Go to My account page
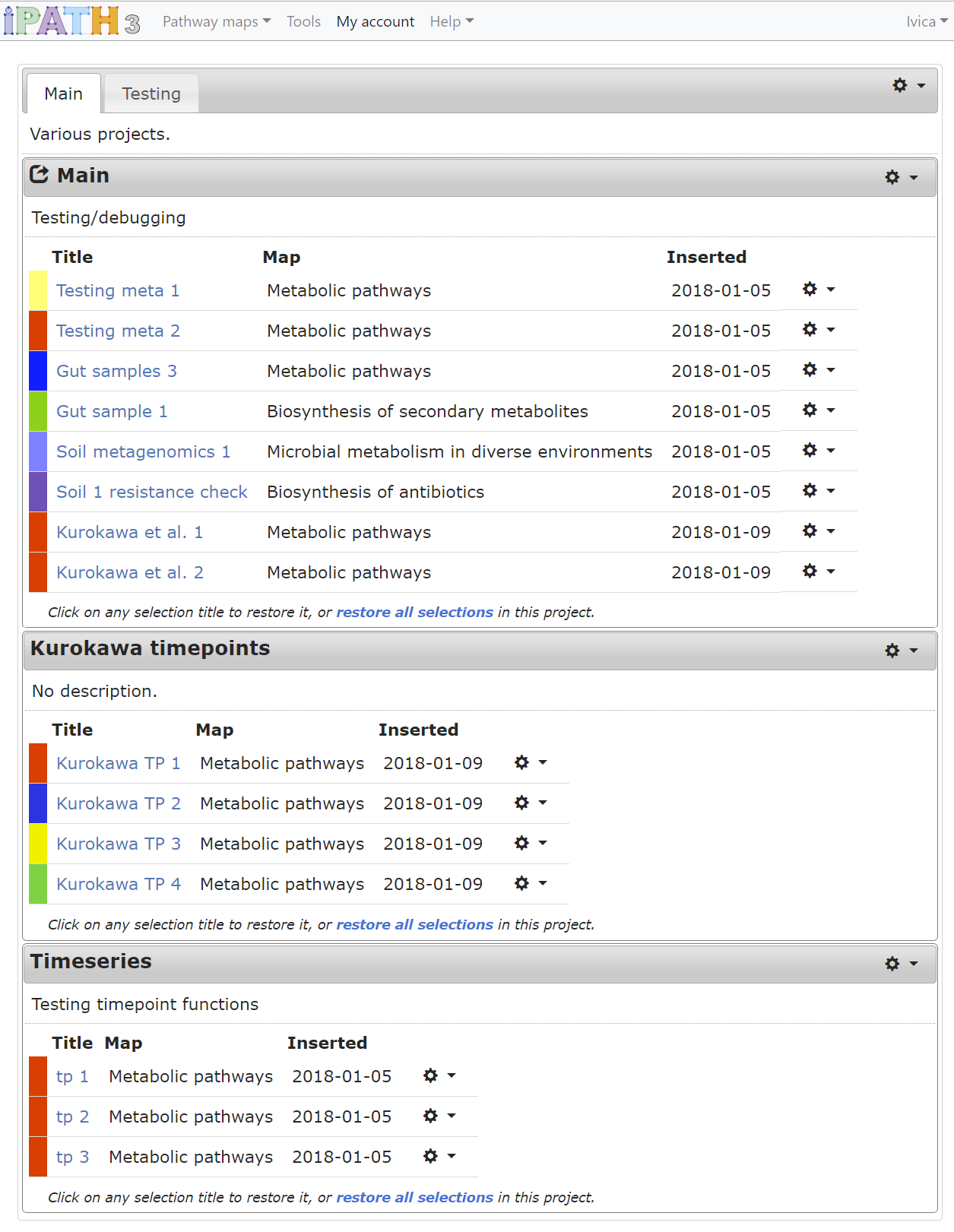Screen dimensions: 954x1232 pos(376,21)
